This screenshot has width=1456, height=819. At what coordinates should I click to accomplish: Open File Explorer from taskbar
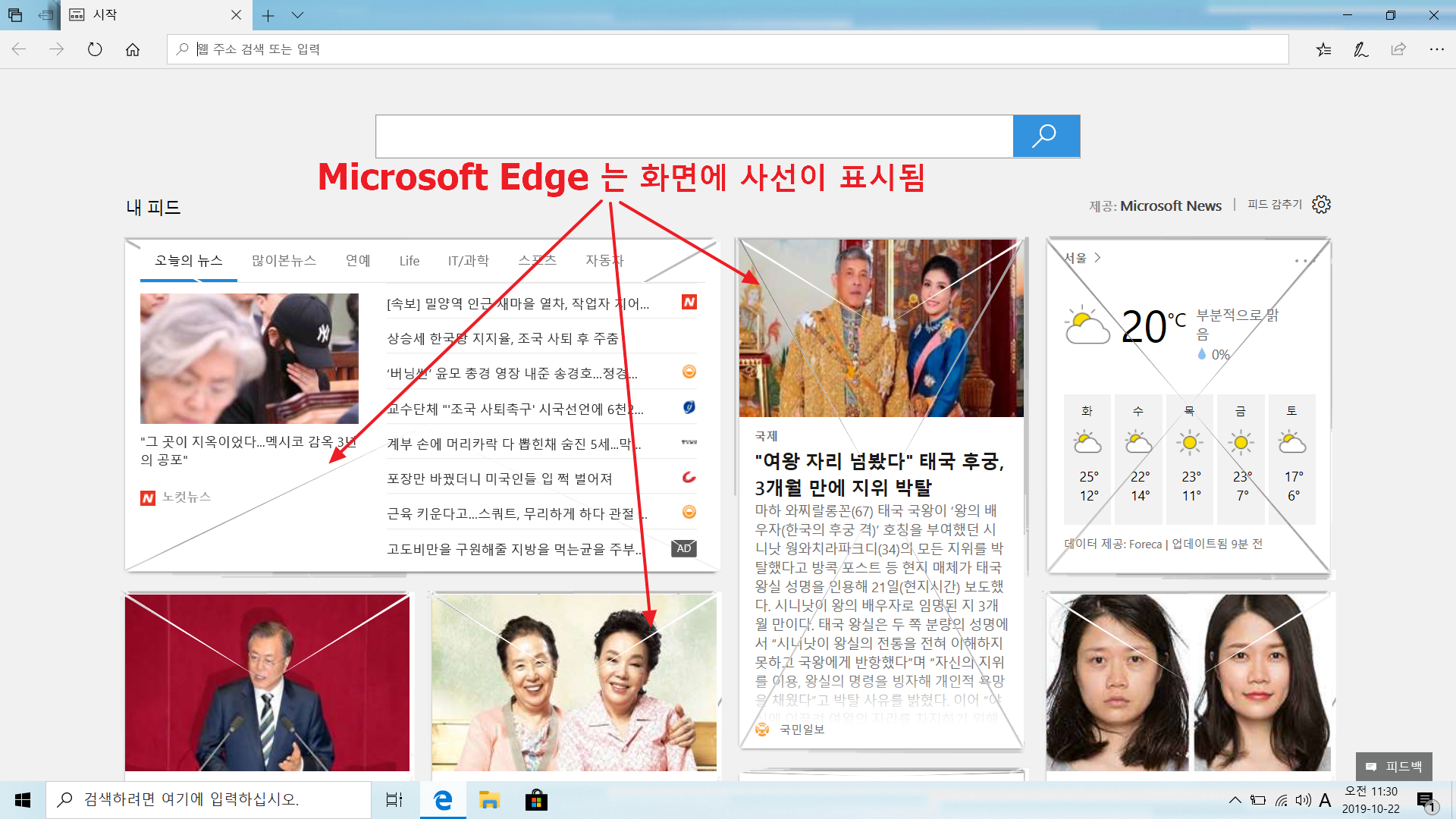pos(489,800)
